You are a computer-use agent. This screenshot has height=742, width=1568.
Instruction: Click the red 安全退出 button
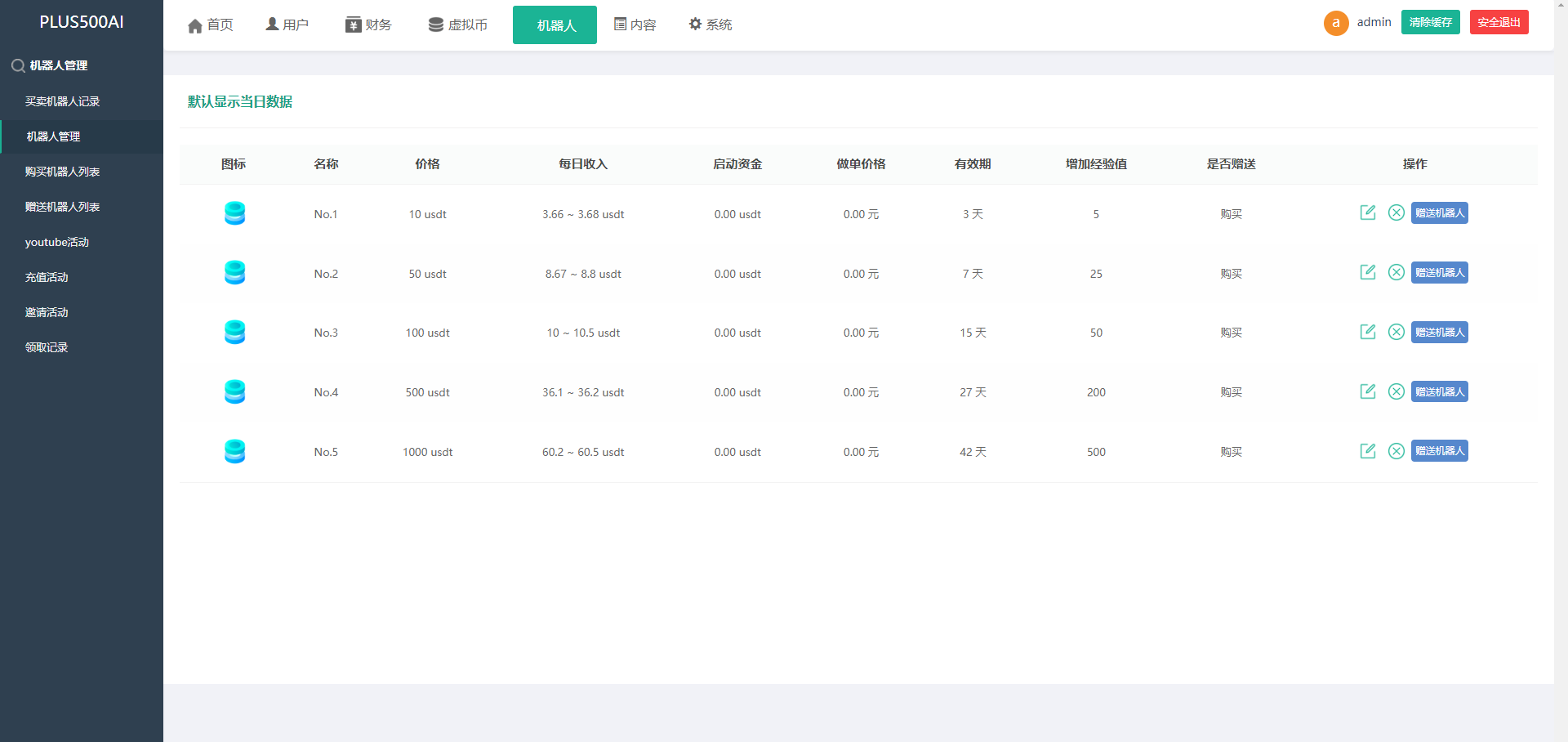click(x=1499, y=22)
